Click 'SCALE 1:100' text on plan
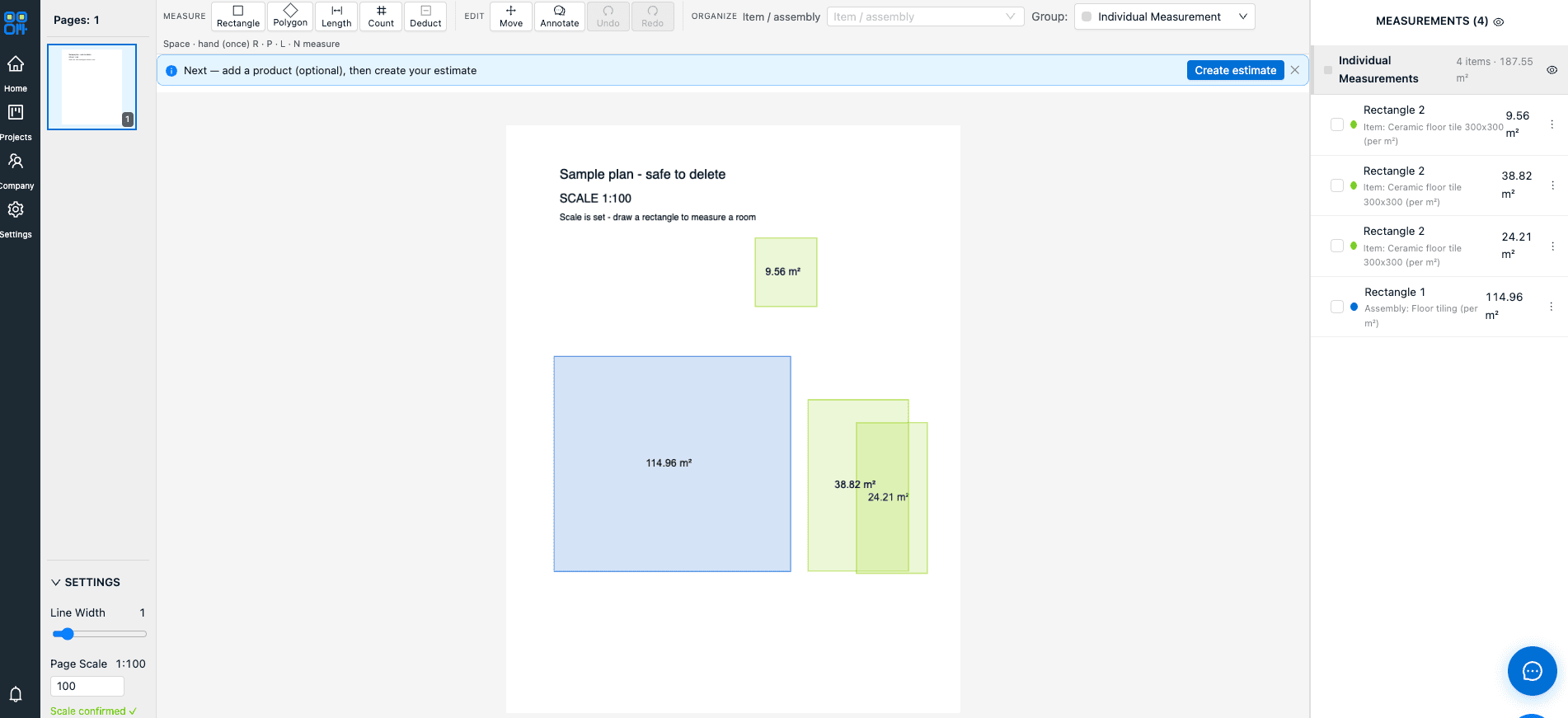Screen dimensions: 1568x718 click(595, 199)
